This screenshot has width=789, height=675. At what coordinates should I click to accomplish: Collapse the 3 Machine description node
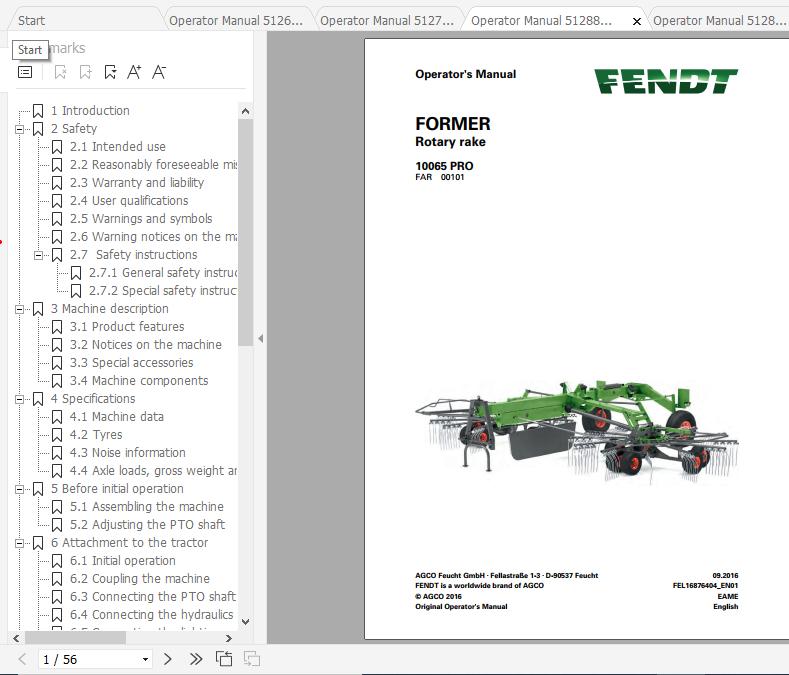(19, 310)
